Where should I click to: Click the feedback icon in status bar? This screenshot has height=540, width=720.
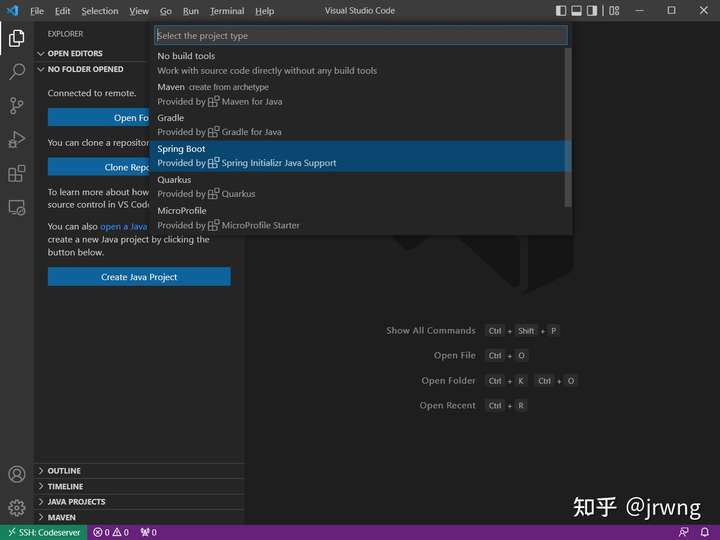coord(683,532)
